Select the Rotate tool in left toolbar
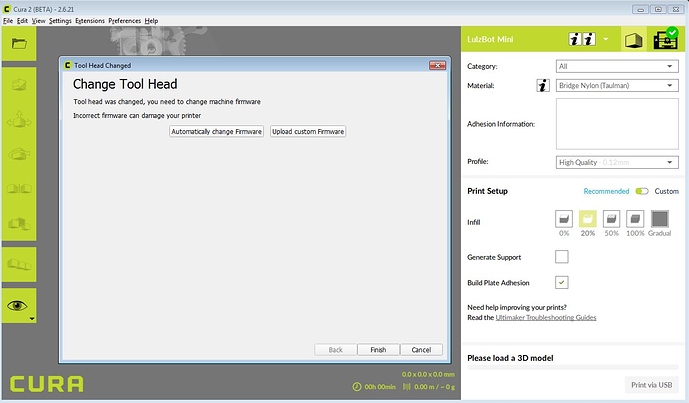The width and height of the screenshot is (689, 403). 19,154
